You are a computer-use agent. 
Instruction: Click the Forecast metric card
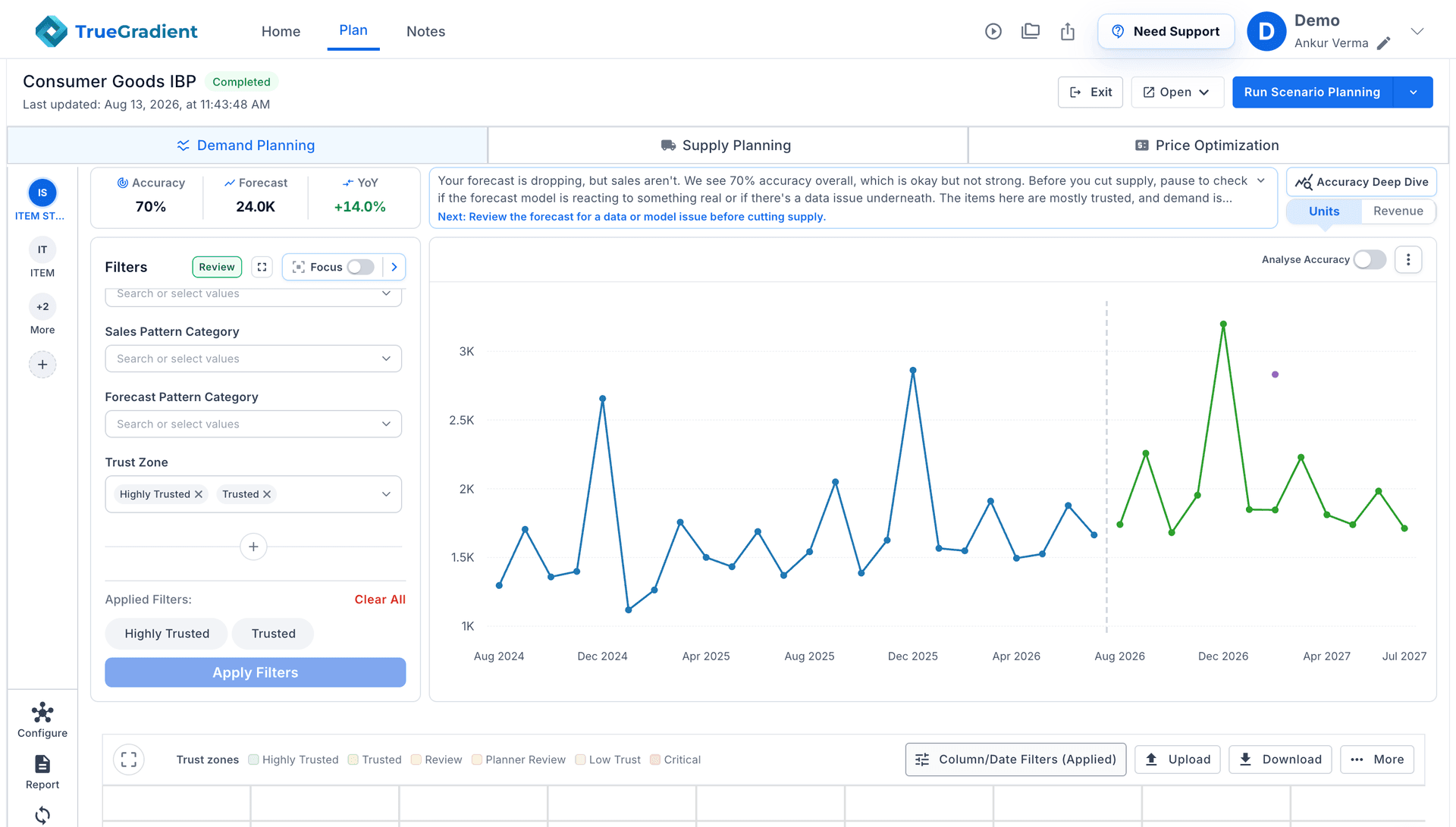pyautogui.click(x=256, y=196)
